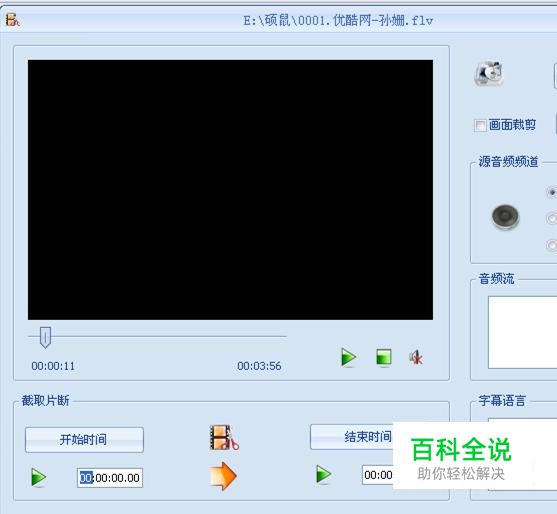
Task: Click the total duration label 00:03:56
Action: click(x=259, y=366)
